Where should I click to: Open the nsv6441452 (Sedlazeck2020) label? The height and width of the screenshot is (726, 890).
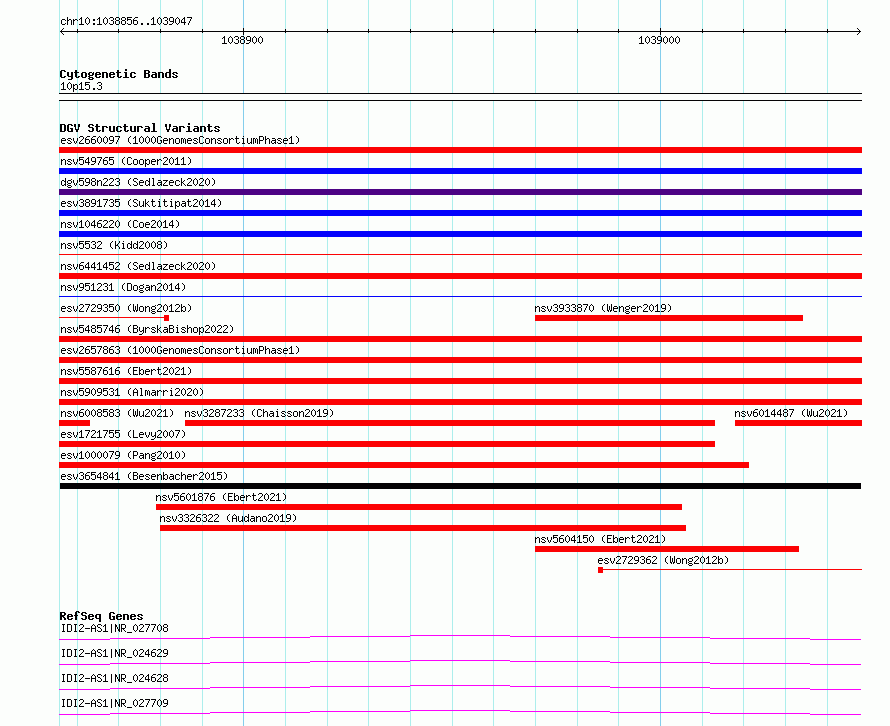[138, 266]
